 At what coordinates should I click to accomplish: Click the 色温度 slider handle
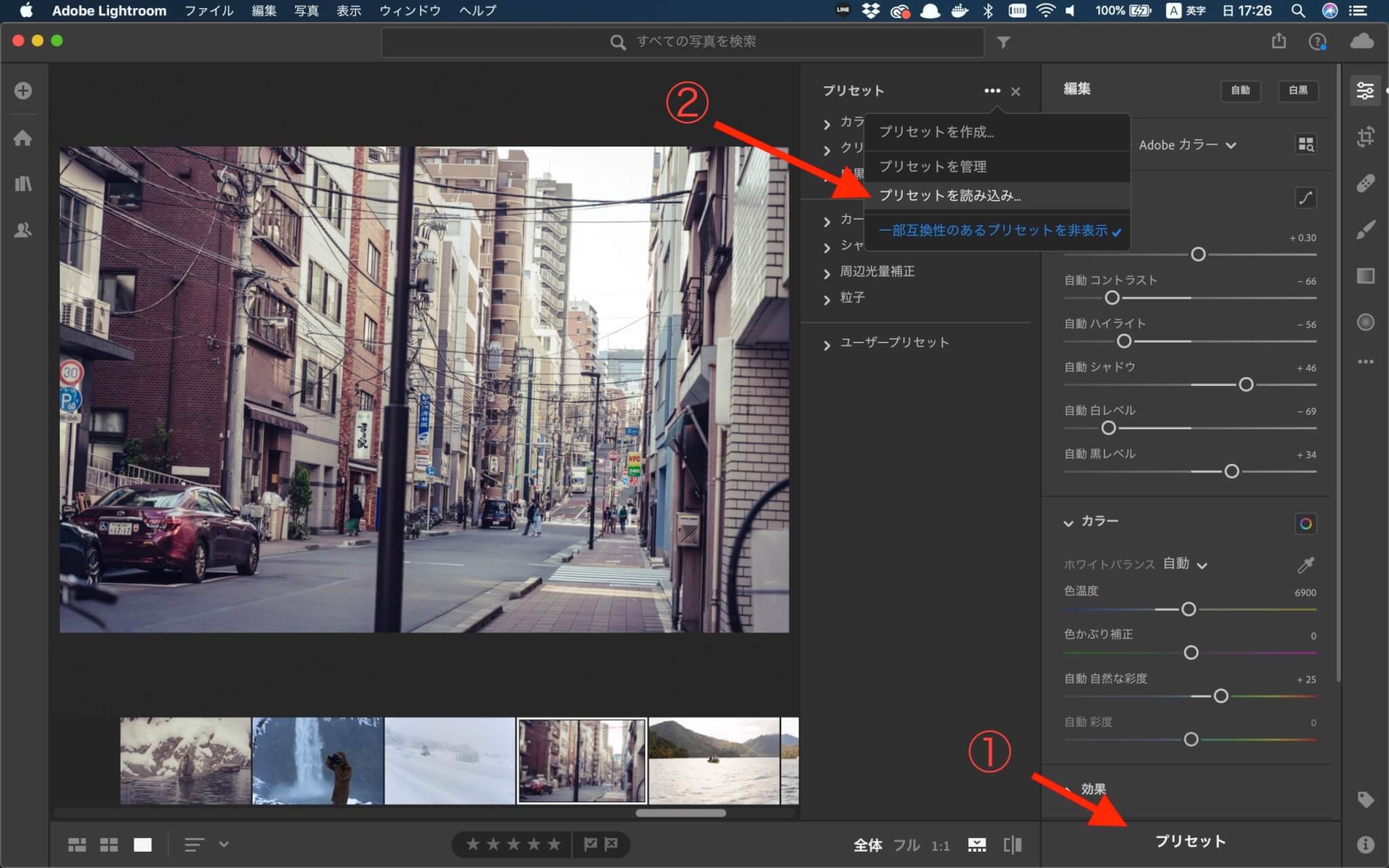tap(1188, 610)
